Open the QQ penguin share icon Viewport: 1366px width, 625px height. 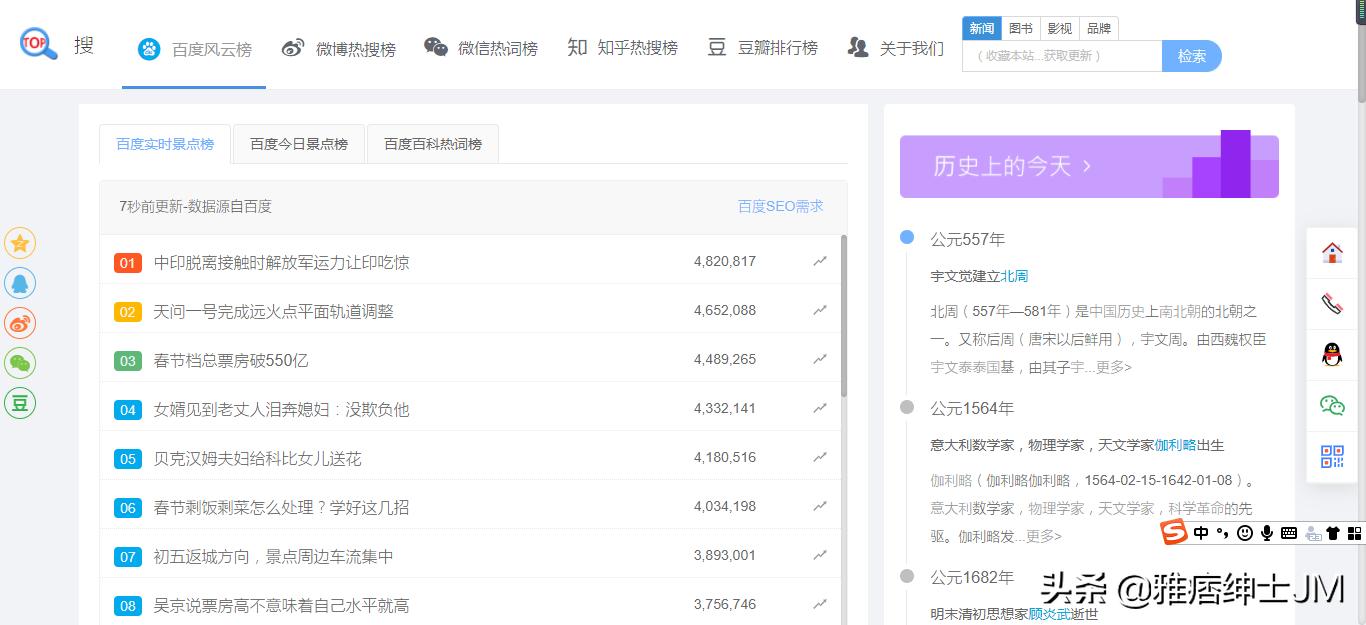[1332, 355]
